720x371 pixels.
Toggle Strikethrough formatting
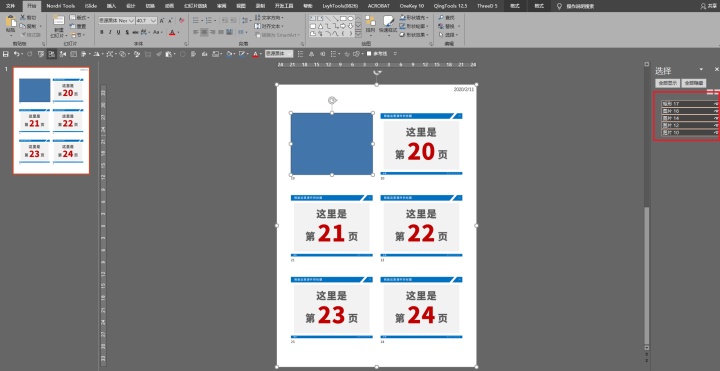pos(135,33)
